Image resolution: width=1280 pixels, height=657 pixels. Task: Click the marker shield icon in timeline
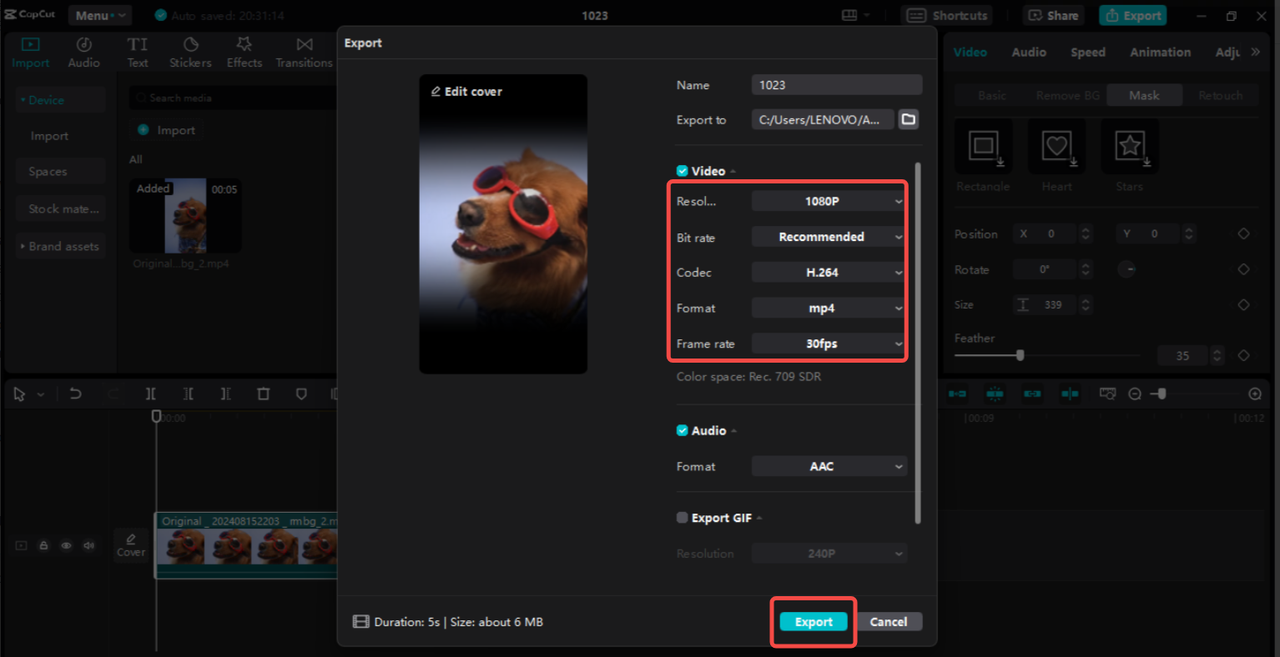tap(301, 394)
